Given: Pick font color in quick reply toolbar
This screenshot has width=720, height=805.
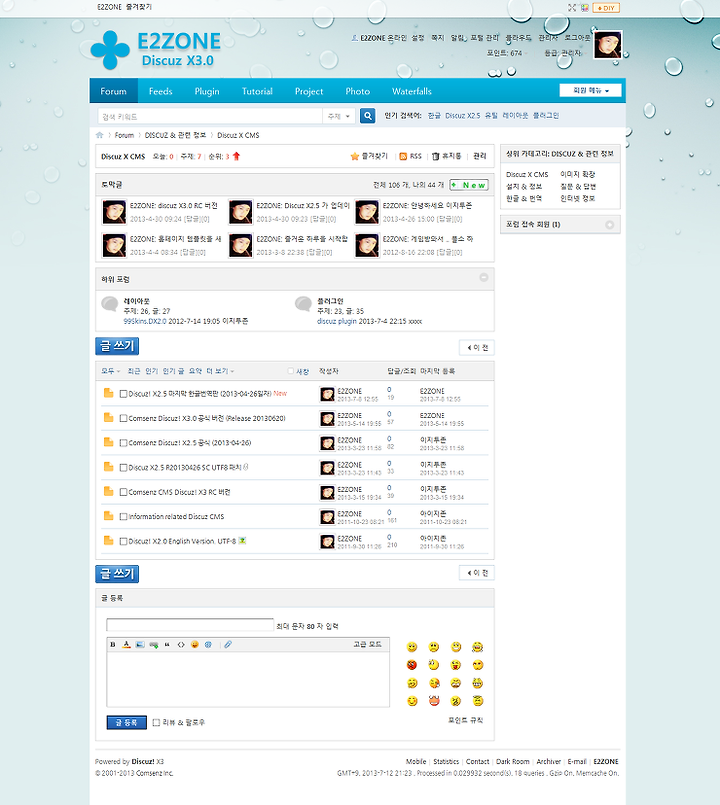Looking at the screenshot, I should pyautogui.click(x=126, y=644).
